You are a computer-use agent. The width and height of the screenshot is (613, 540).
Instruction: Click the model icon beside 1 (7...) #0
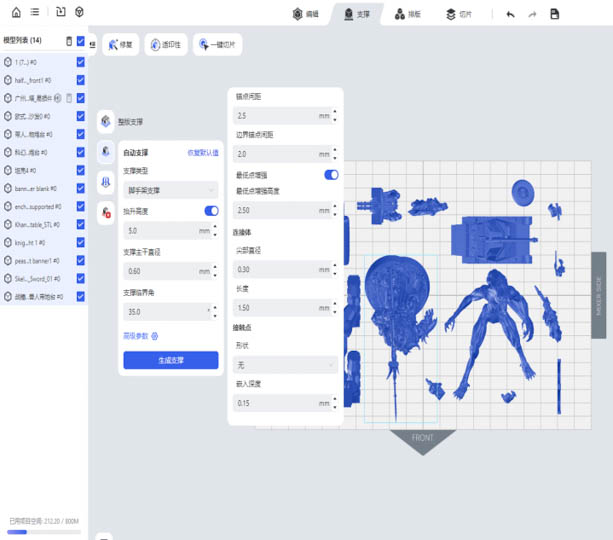point(8,62)
